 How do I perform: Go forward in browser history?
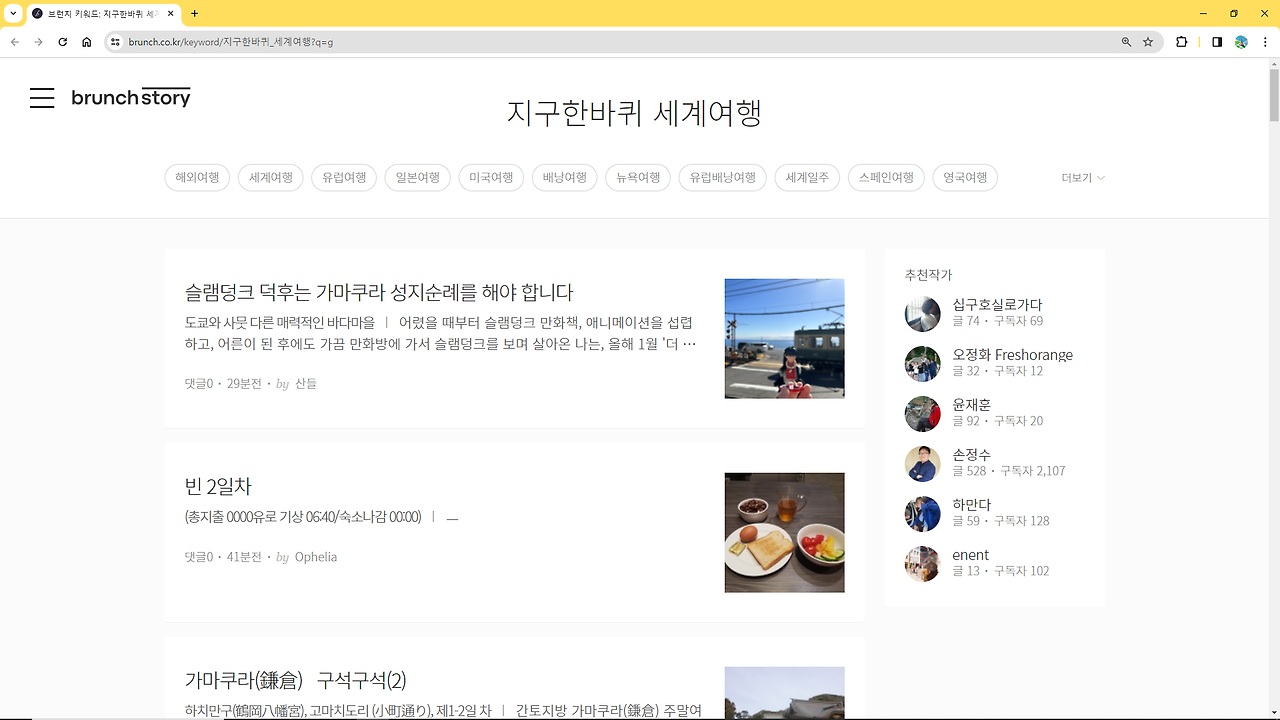[39, 42]
